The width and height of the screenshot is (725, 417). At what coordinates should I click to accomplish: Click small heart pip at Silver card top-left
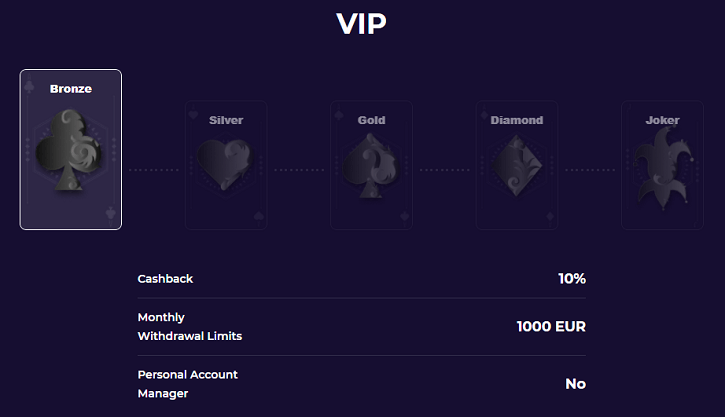[192, 114]
